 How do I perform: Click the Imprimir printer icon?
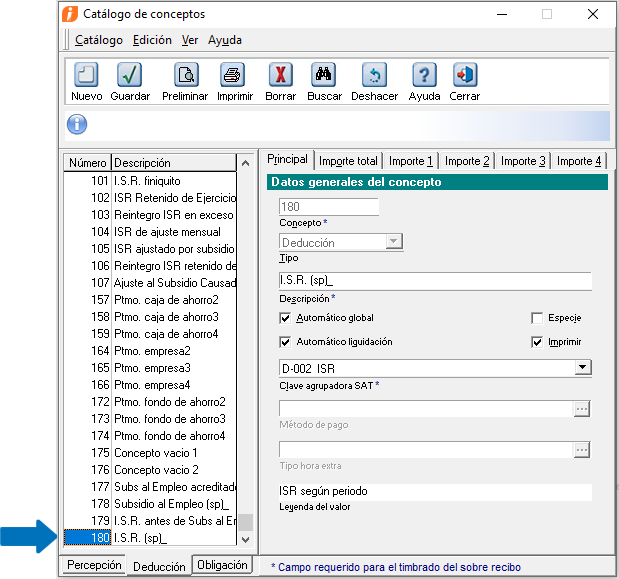(x=233, y=76)
